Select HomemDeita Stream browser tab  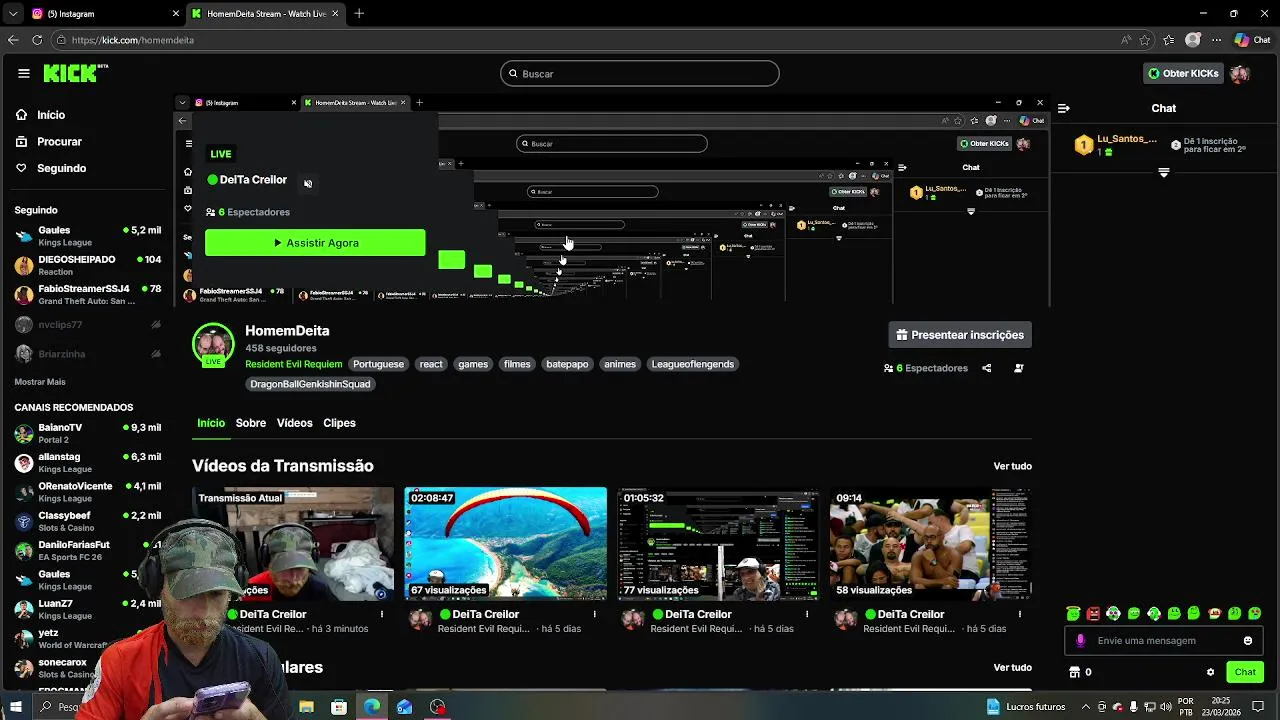[x=266, y=14]
